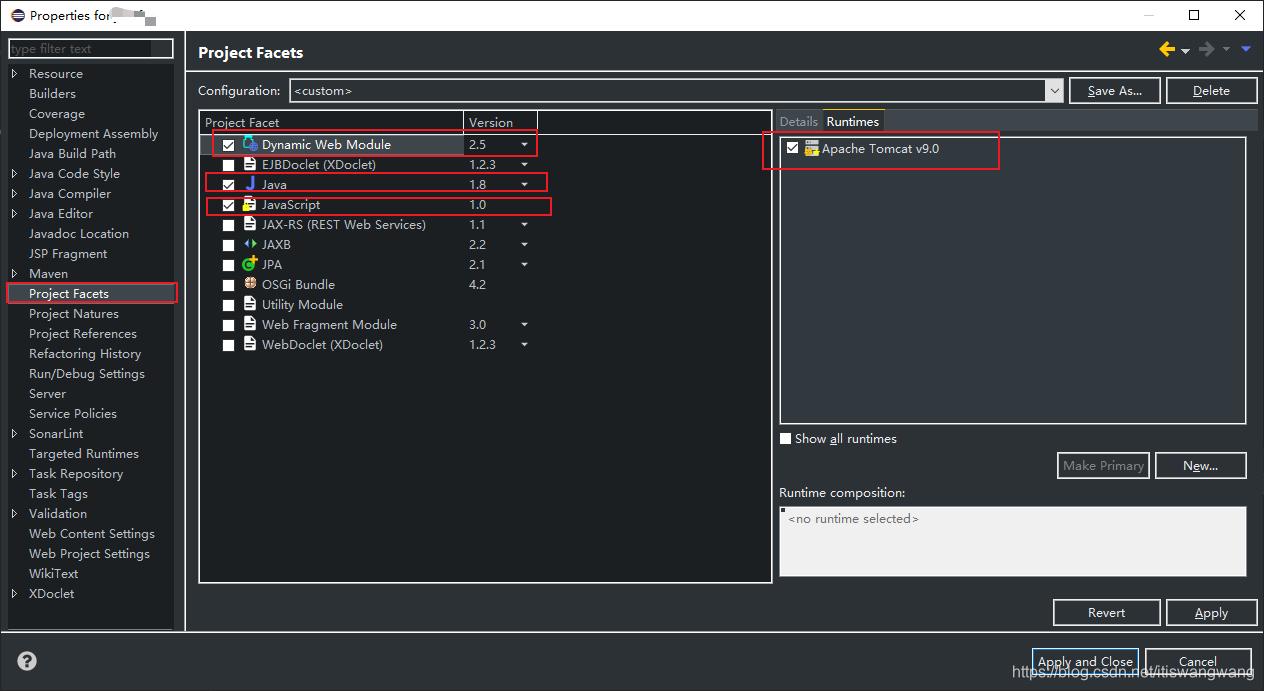Screen dimensions: 1264x691
Task: Click the Web Fragment Module facet icon
Action: coord(250,324)
